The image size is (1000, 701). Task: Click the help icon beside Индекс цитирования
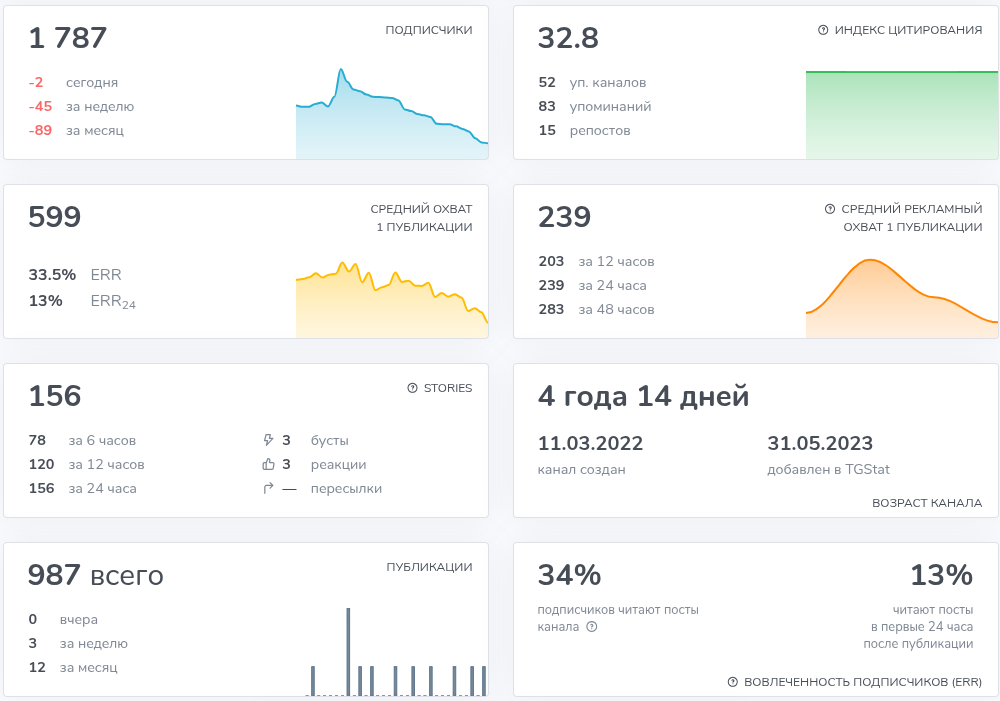click(x=823, y=31)
